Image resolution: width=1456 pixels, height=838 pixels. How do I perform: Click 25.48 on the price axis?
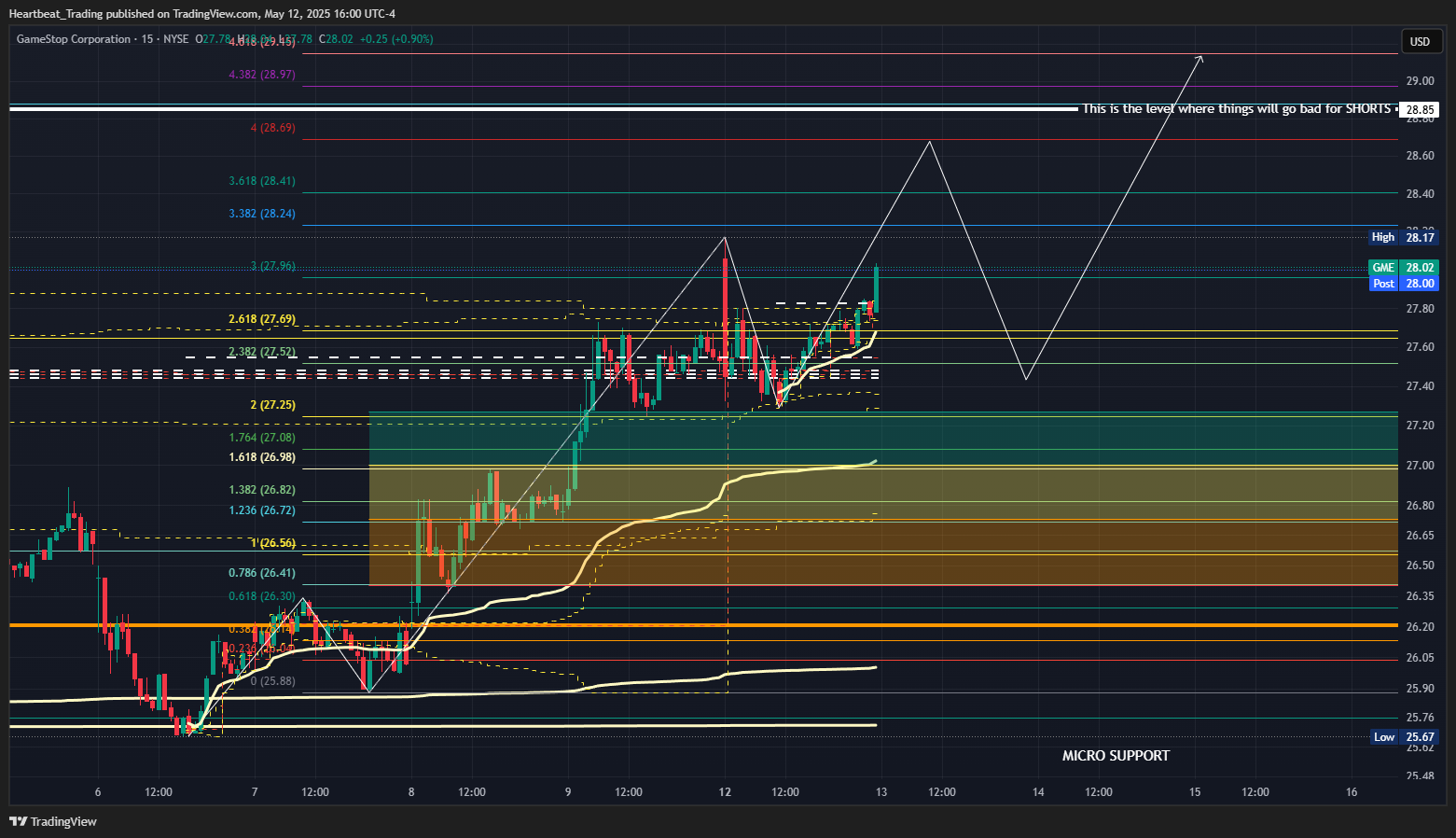1420,775
